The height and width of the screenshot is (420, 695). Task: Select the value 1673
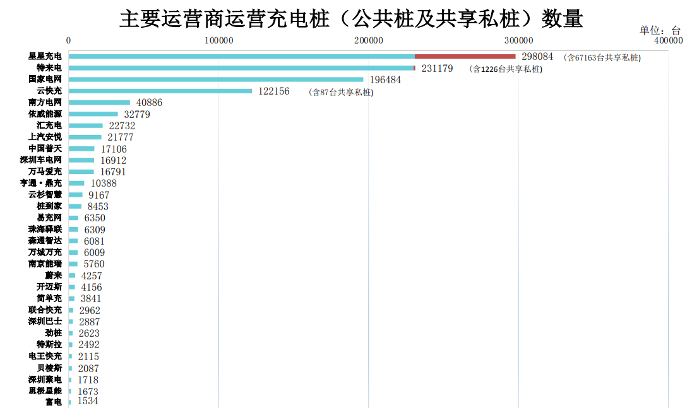click(88, 391)
